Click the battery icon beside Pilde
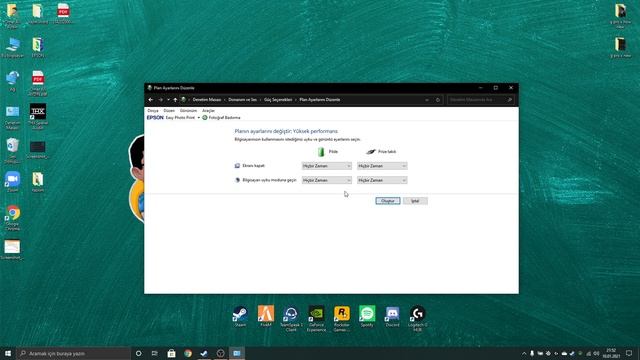This screenshot has width=640, height=360. click(x=321, y=152)
